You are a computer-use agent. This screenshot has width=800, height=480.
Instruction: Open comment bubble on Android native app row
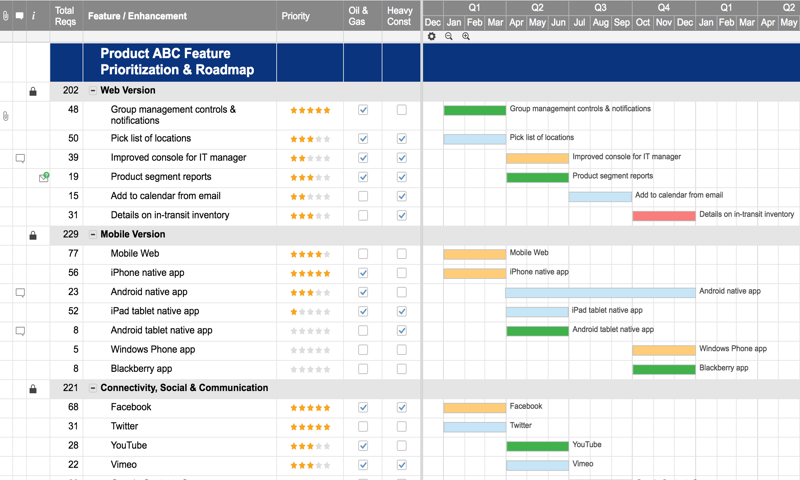[x=20, y=293]
